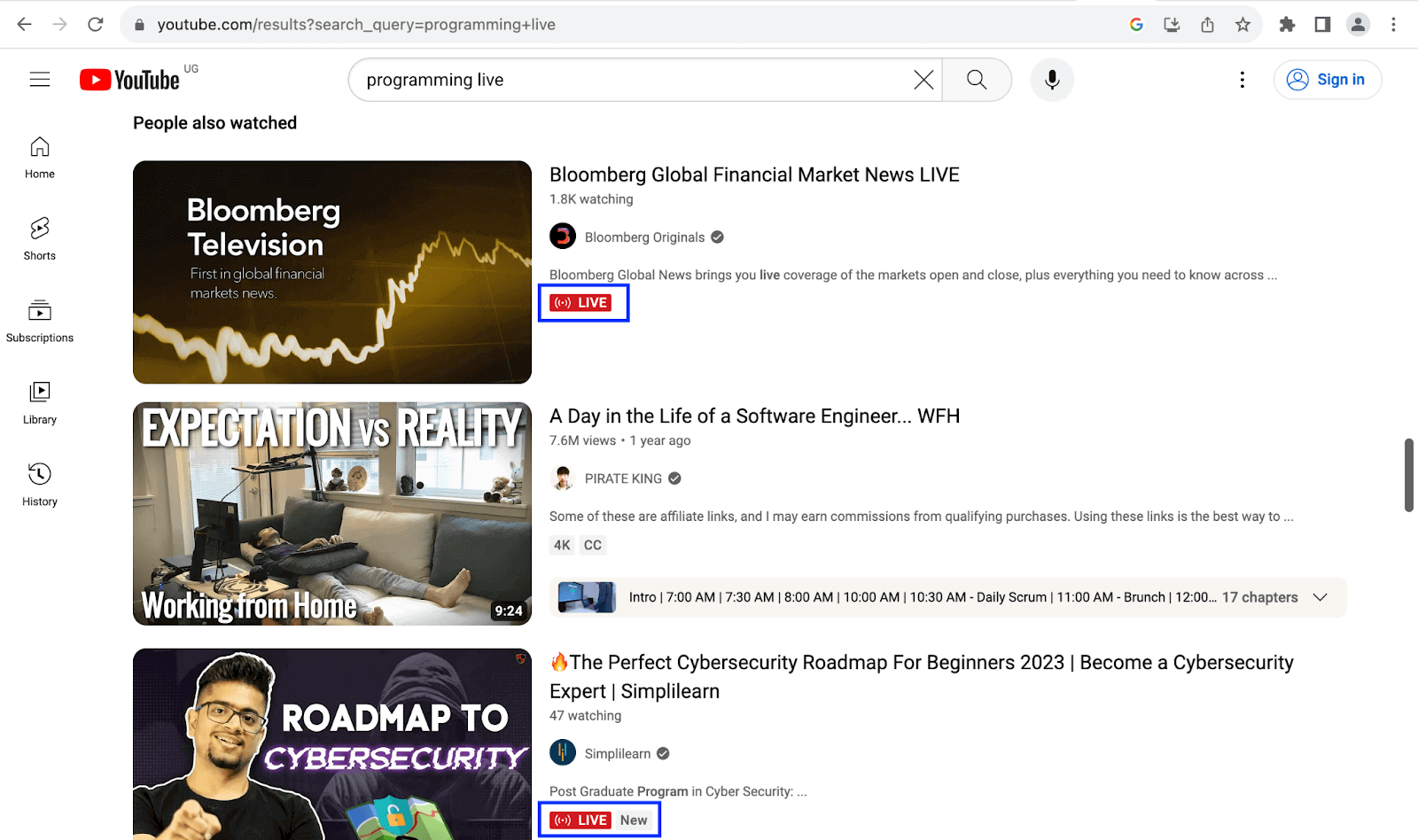
Task: Open 'Bloomberg Global Financial Market News LIVE' title
Action: [754, 175]
